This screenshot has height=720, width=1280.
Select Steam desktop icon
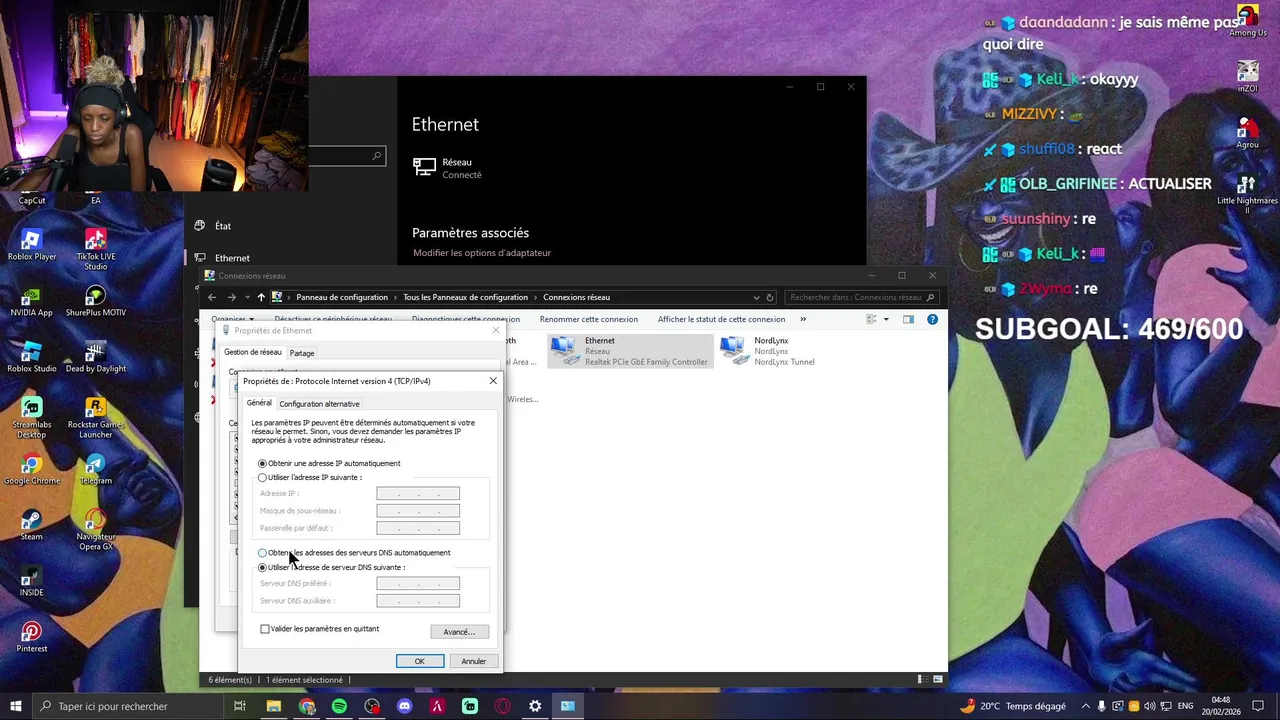click(31, 525)
